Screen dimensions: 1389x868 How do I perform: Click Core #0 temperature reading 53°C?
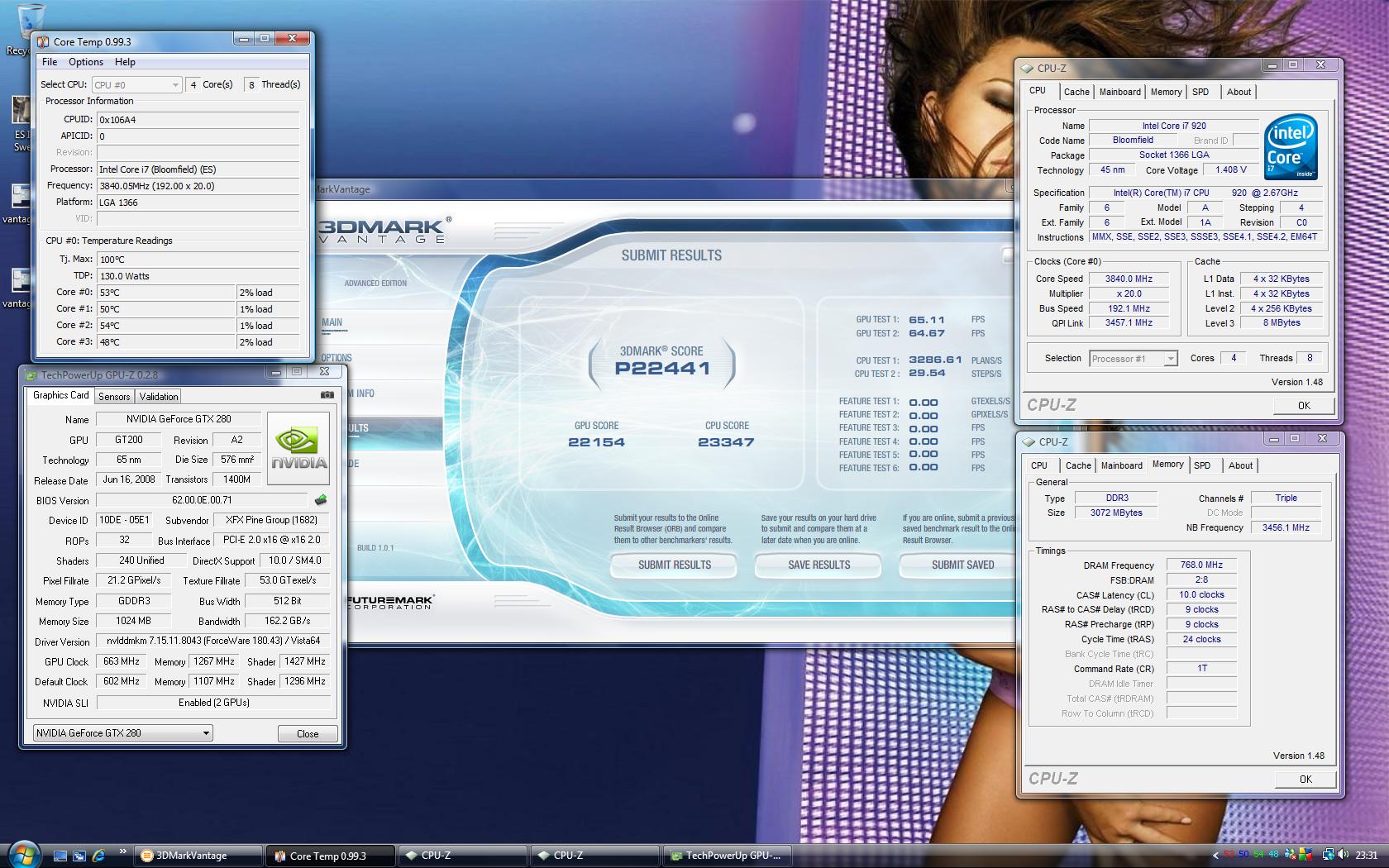click(x=165, y=292)
